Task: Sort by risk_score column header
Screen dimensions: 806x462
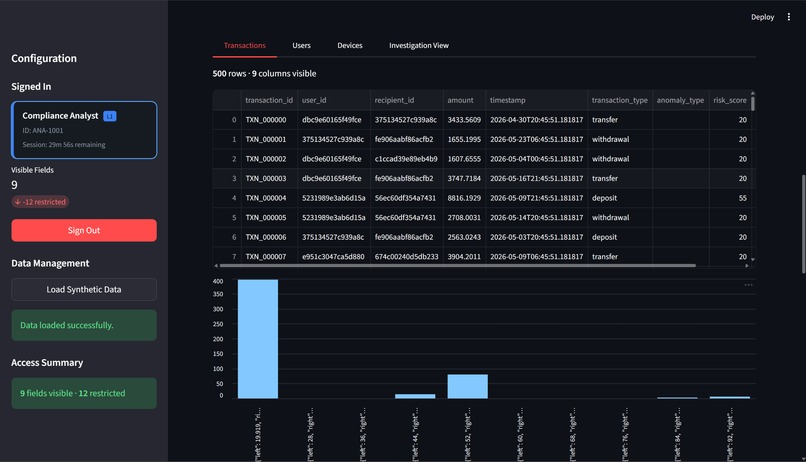Action: point(729,100)
